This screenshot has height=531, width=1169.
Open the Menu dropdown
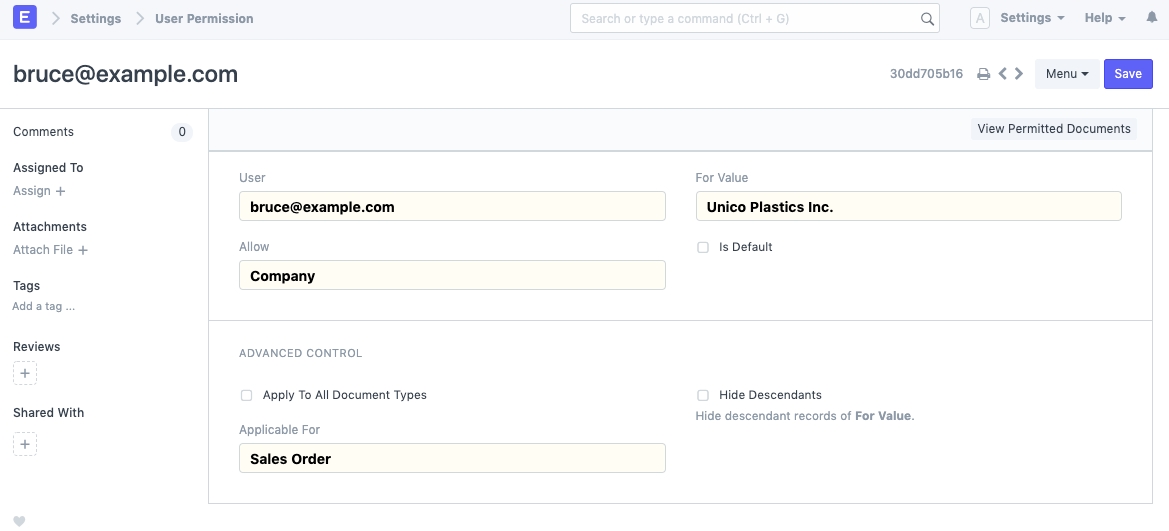point(1066,74)
